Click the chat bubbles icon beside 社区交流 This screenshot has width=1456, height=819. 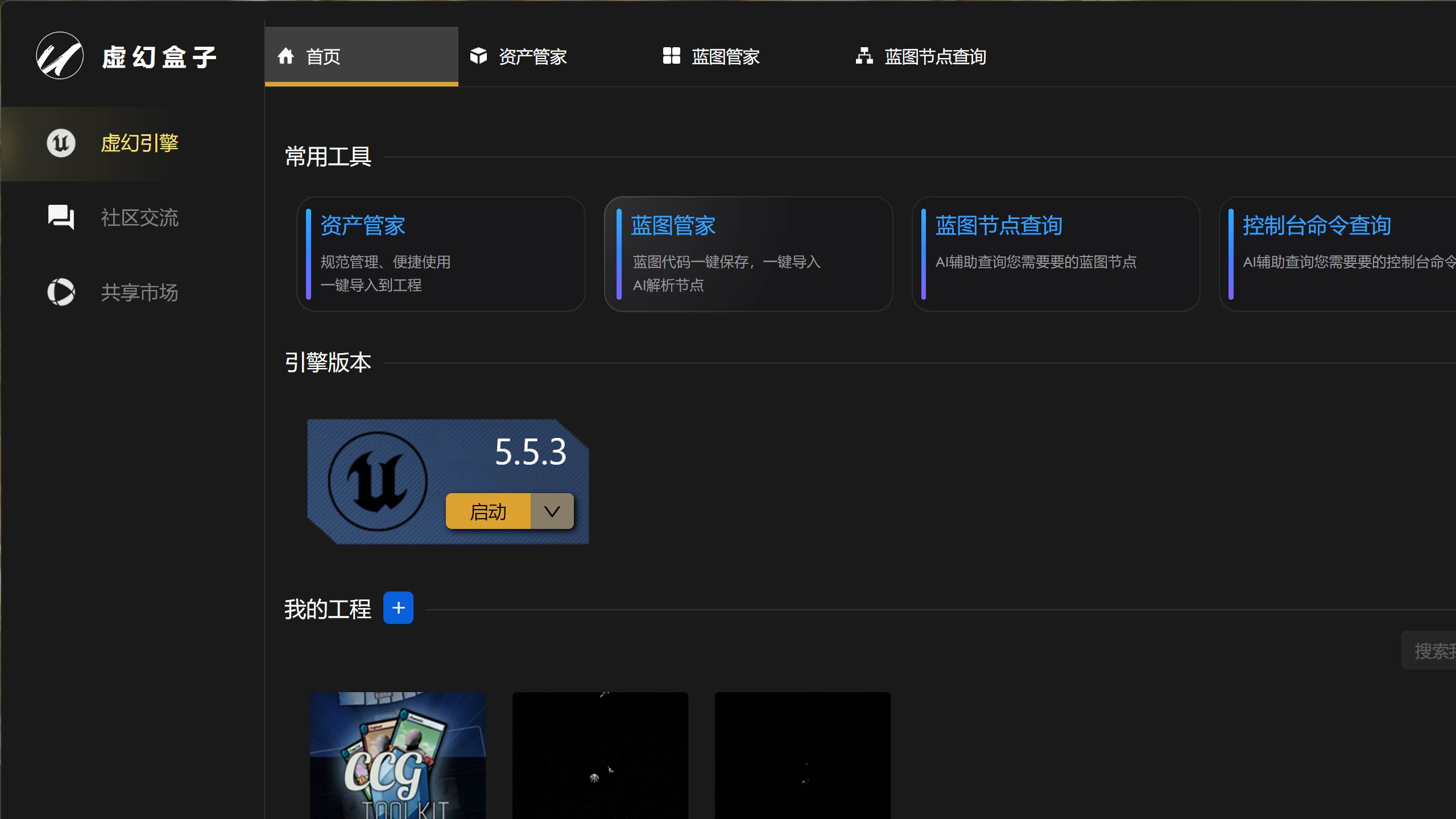[61, 217]
